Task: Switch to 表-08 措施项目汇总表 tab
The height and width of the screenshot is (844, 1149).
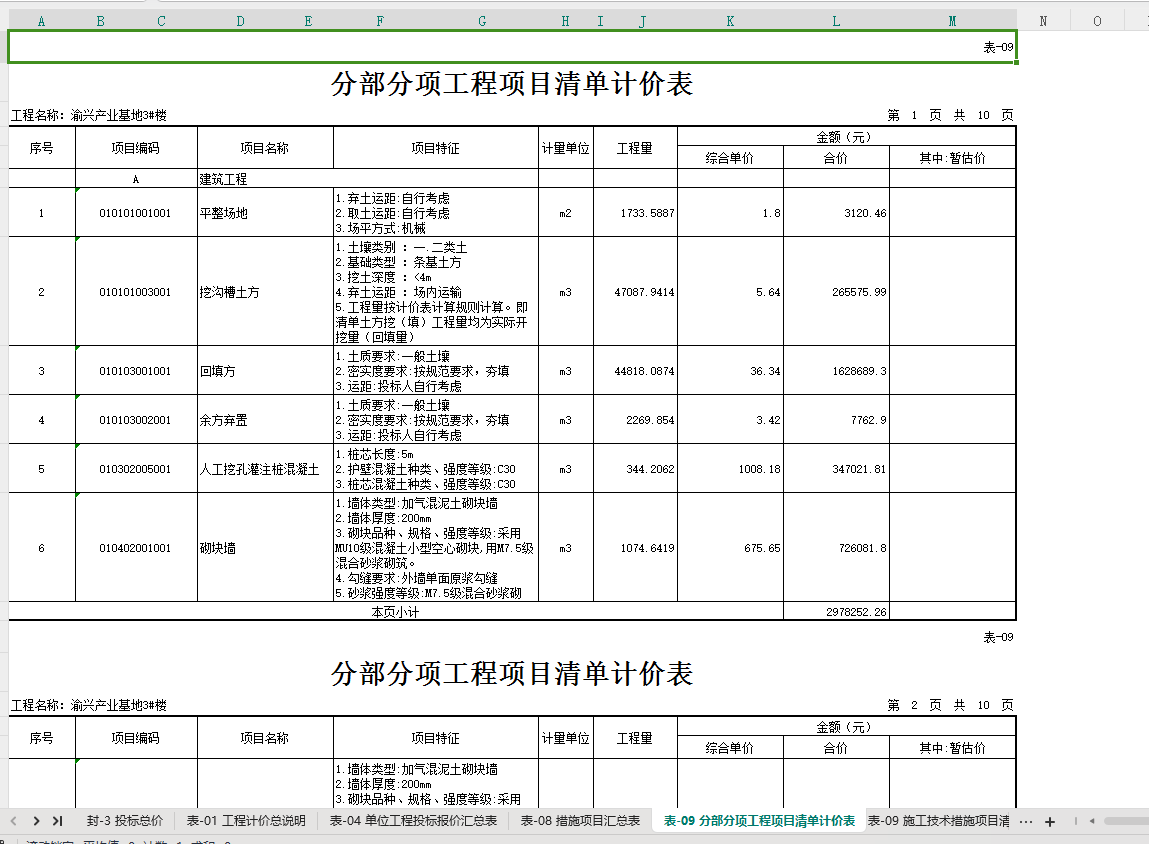Action: 580,821
